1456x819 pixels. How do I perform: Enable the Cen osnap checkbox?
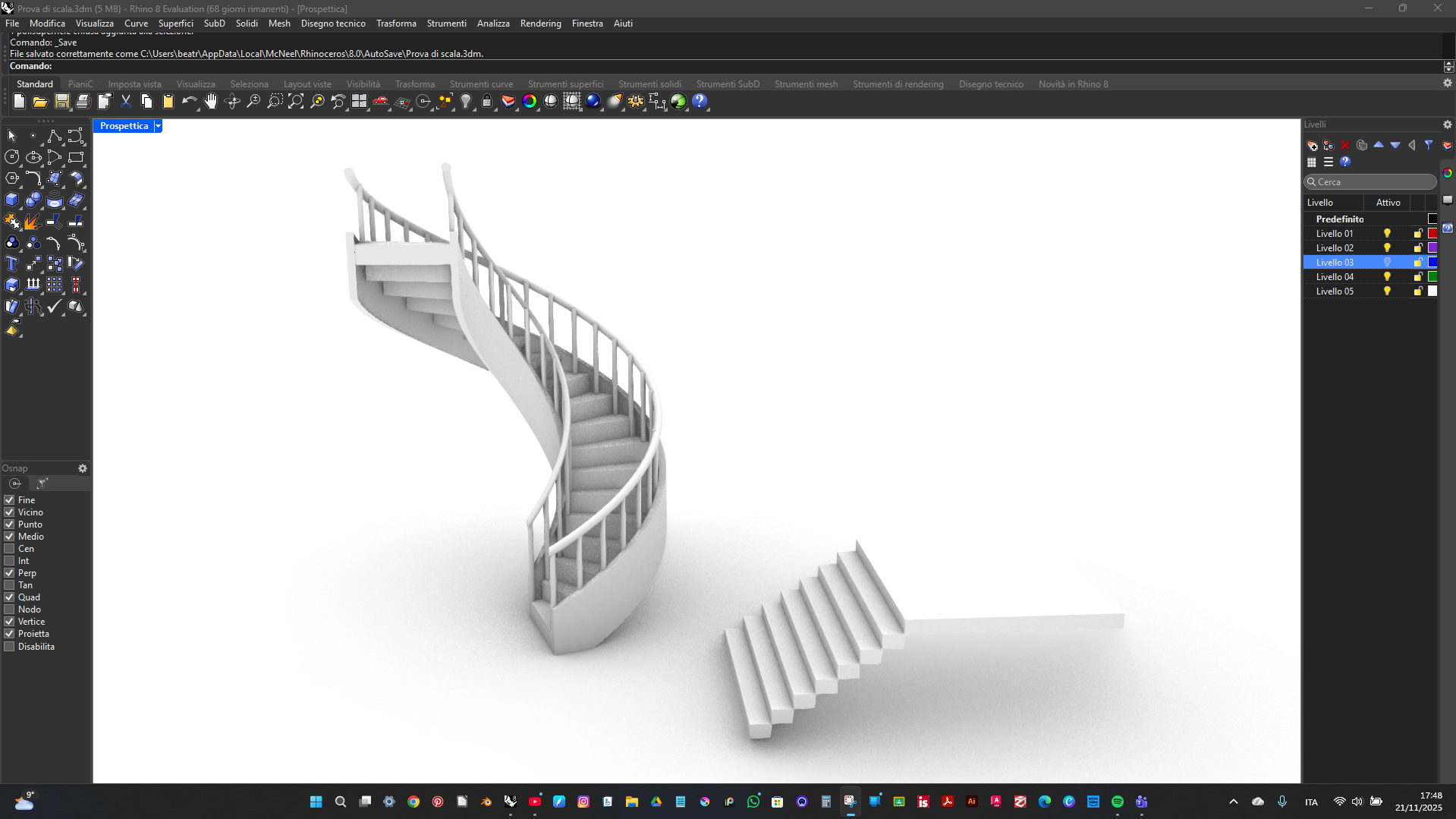[9, 548]
